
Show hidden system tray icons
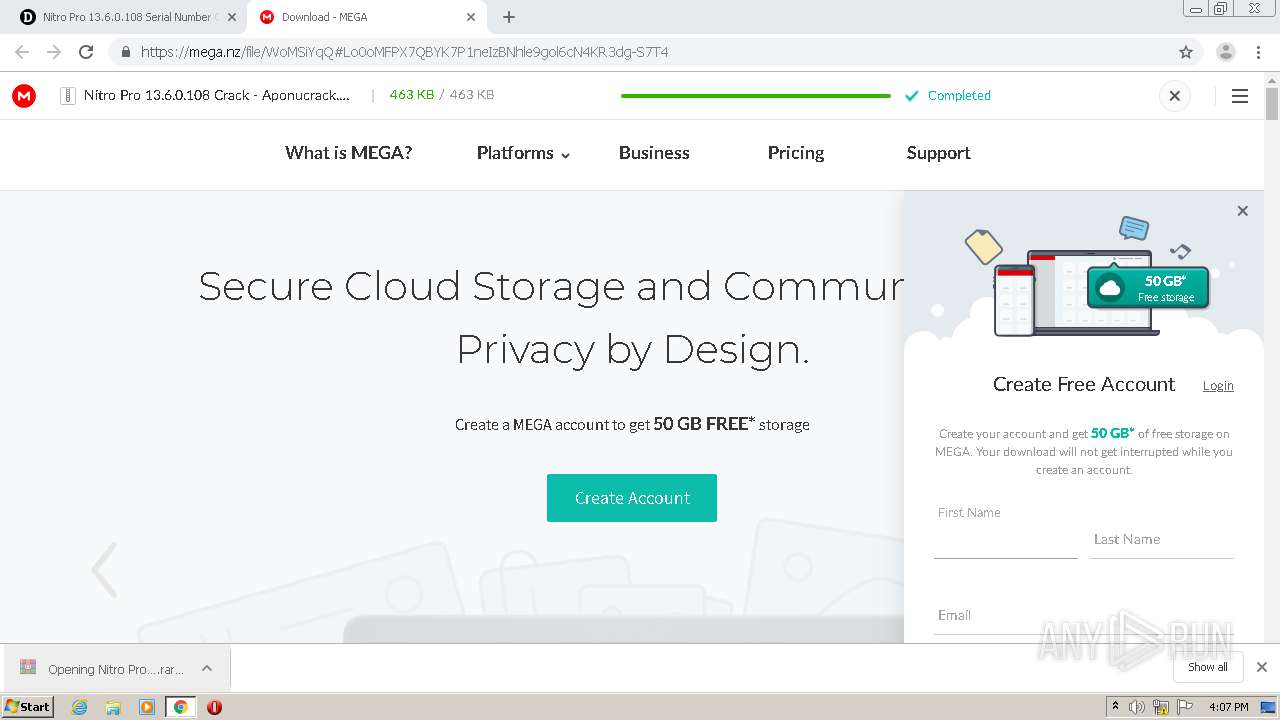click(1115, 707)
